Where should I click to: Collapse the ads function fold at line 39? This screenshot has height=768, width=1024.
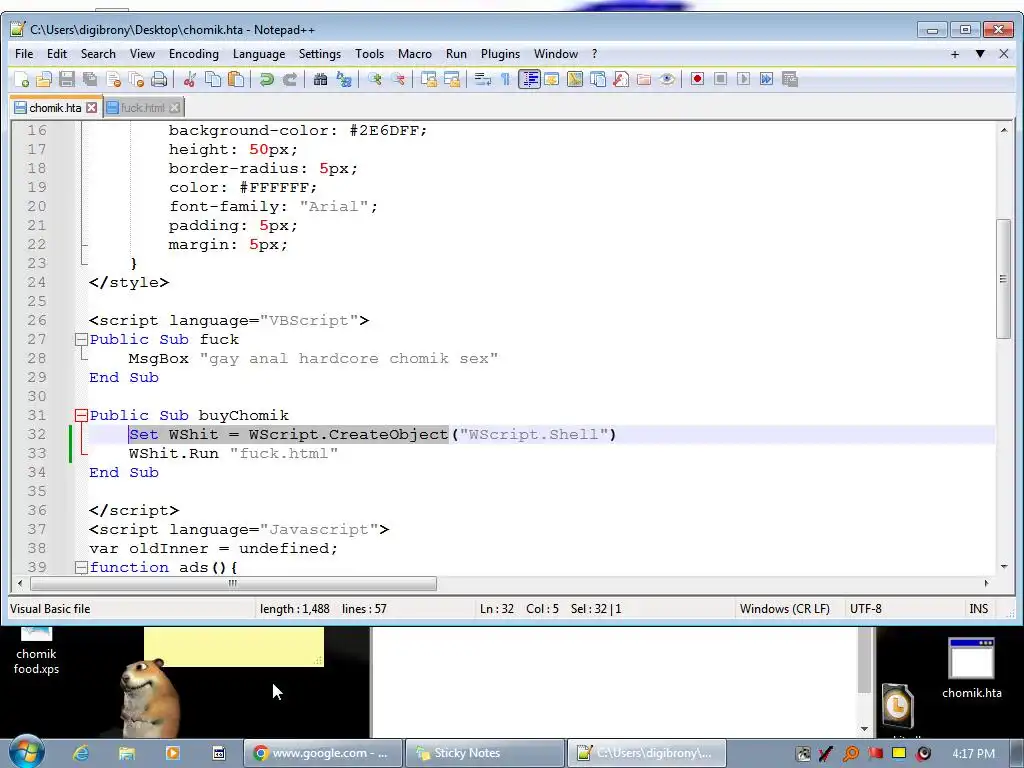81,568
